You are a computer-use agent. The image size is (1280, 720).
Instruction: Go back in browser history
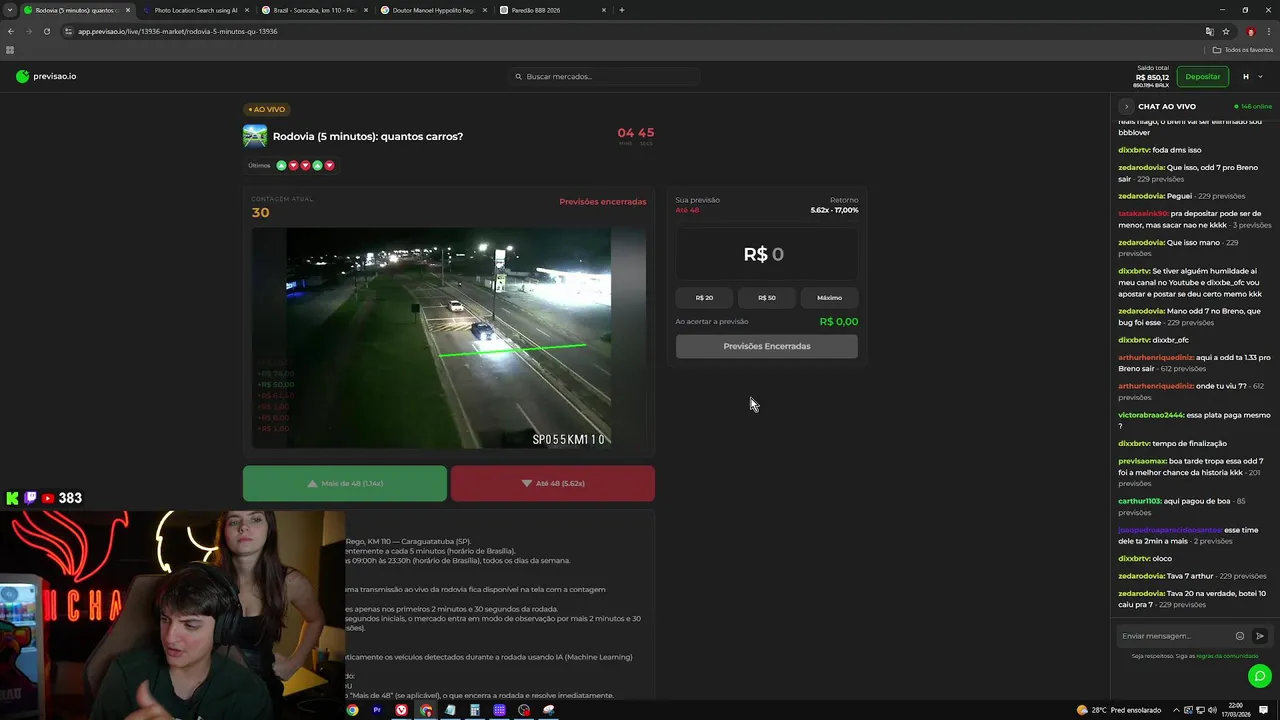(x=11, y=31)
